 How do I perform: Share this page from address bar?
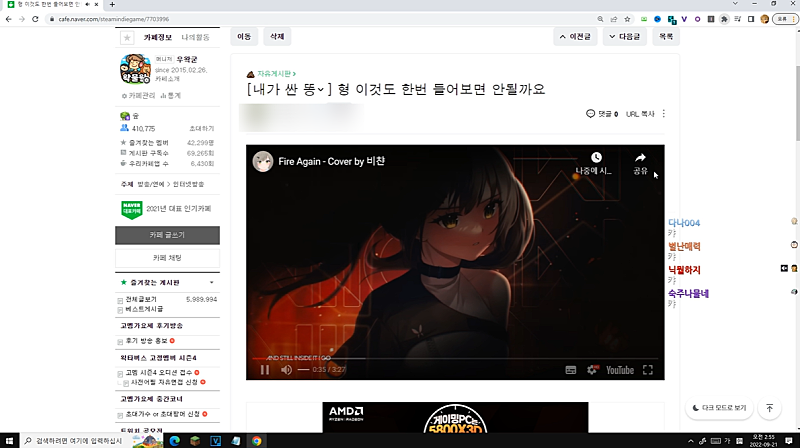click(614, 19)
